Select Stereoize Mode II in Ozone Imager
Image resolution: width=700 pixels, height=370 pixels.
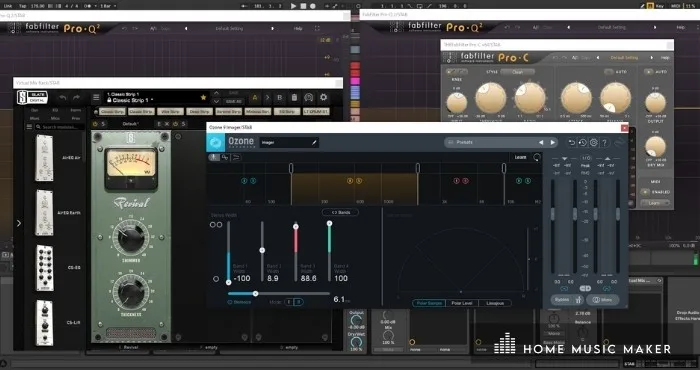coord(298,302)
